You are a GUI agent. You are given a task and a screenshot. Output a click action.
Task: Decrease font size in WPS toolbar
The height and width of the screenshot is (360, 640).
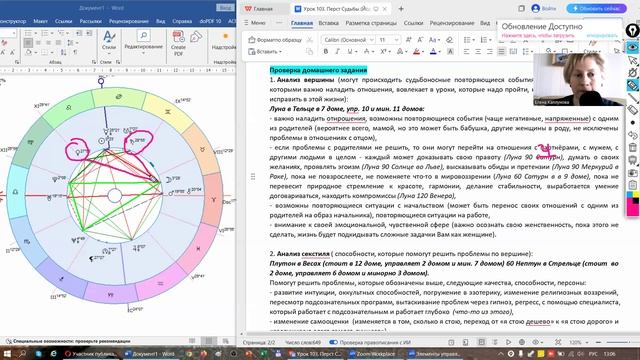(420, 40)
